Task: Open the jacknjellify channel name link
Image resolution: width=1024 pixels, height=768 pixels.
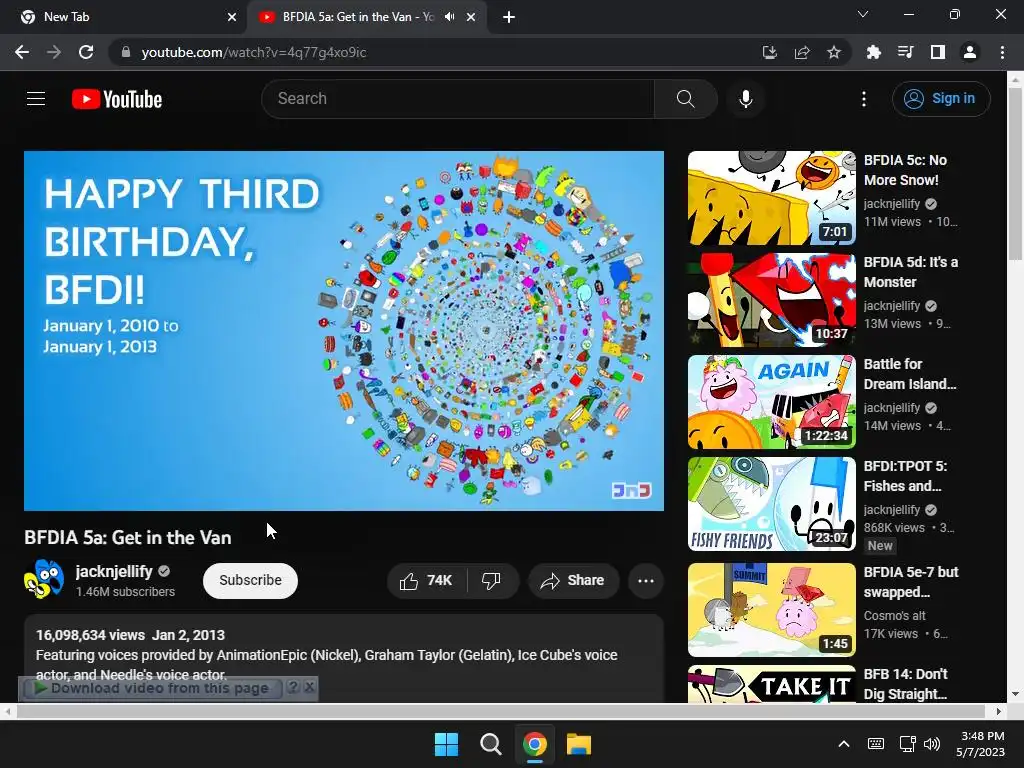Action: pyautogui.click(x=114, y=571)
